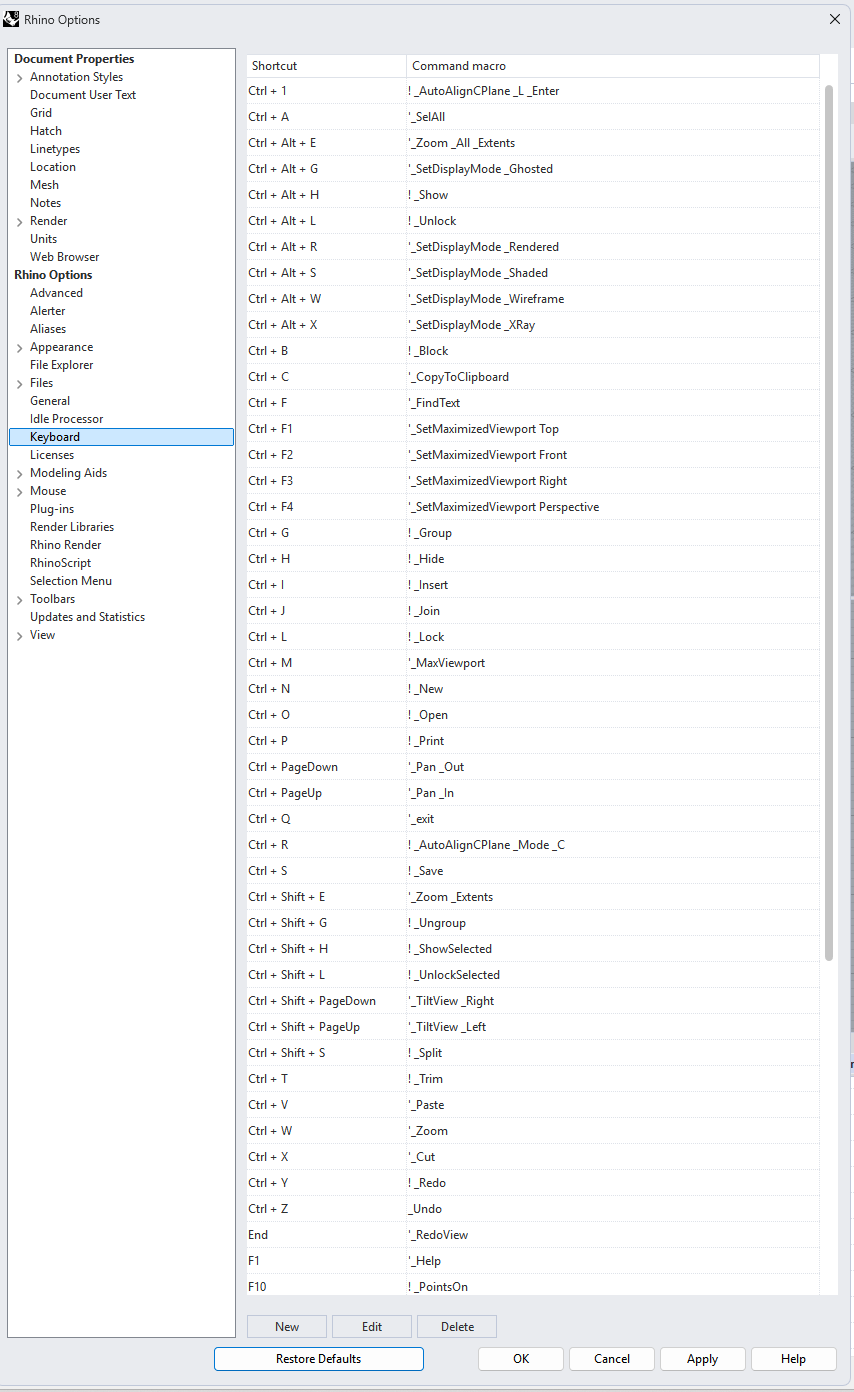The image size is (854, 1392).
Task: Expand the Annotation Styles section
Action: click(19, 76)
